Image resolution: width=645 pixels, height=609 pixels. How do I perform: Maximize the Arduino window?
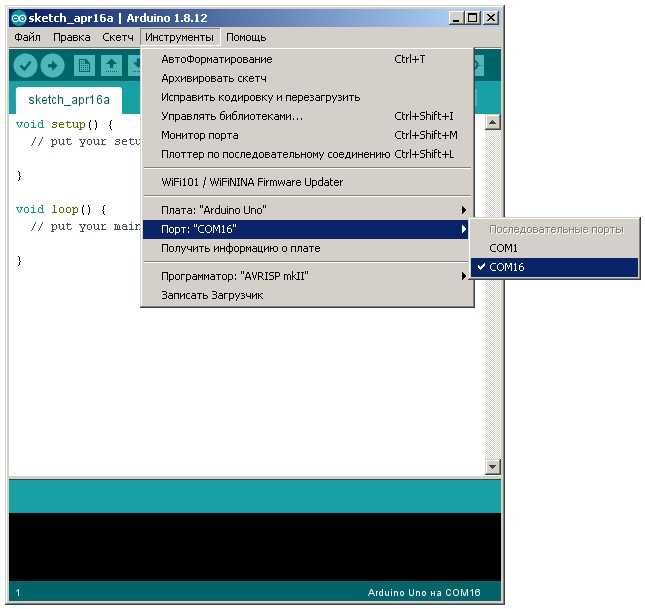click(x=473, y=18)
